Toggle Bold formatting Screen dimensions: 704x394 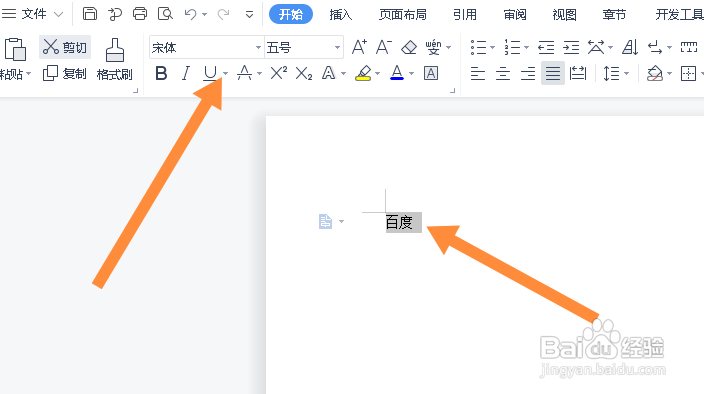tap(161, 73)
